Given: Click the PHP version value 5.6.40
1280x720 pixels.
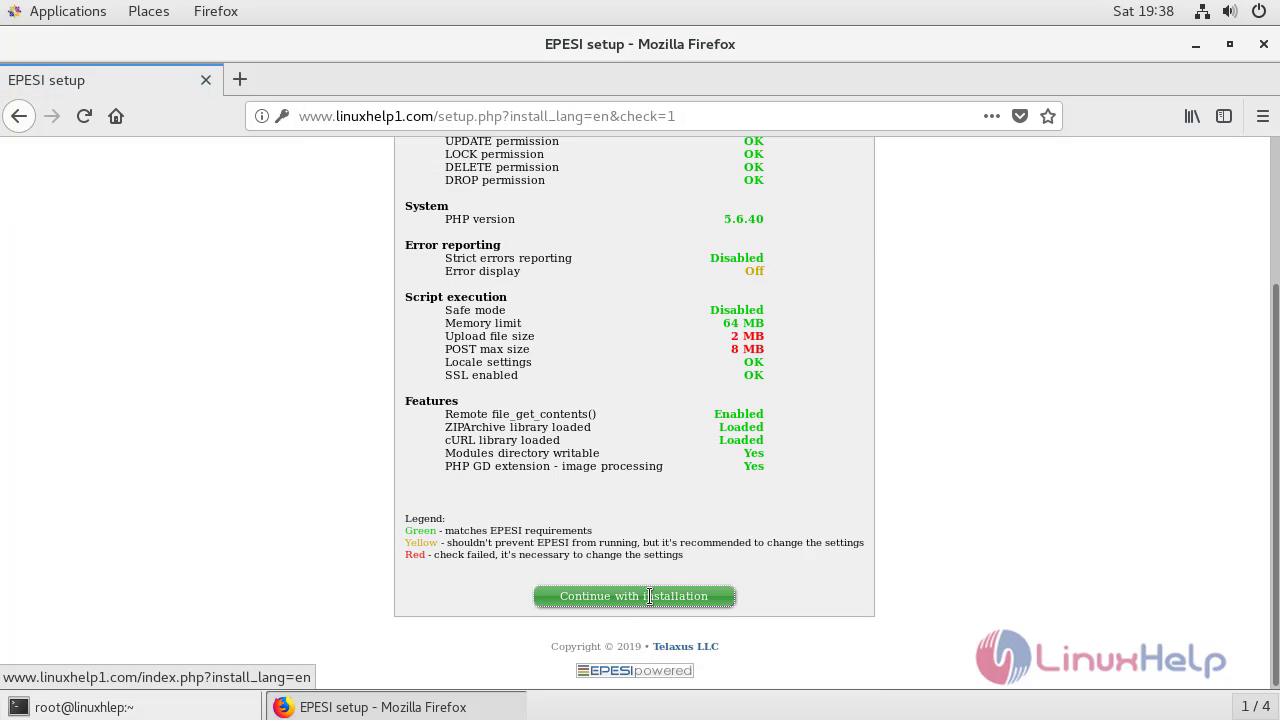Looking at the screenshot, I should point(743,219).
